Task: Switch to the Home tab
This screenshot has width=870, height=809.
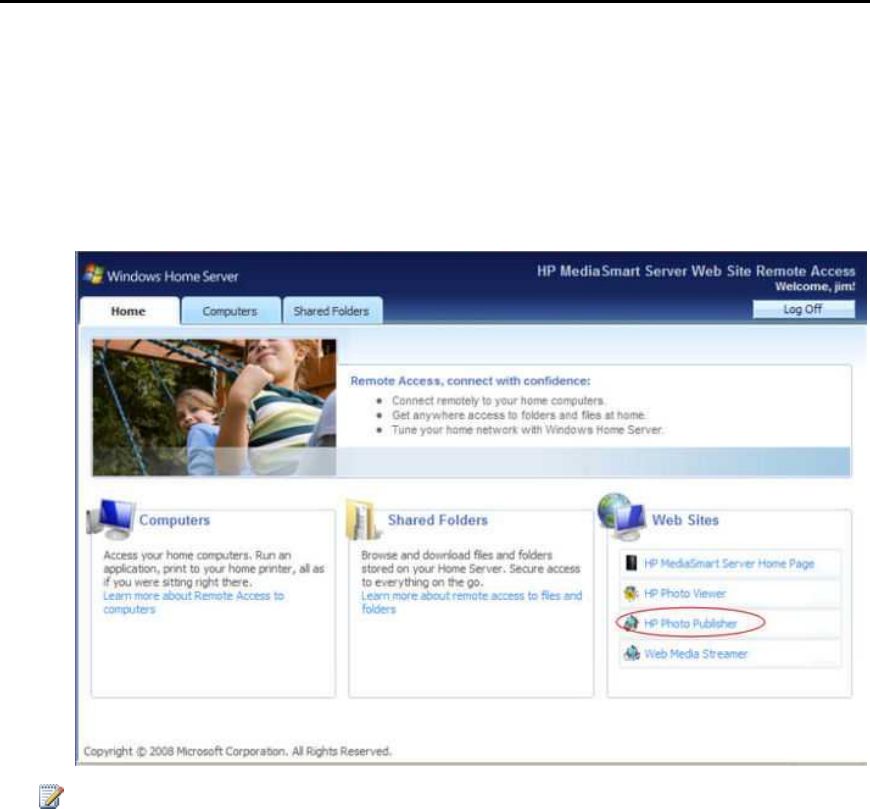Action: pyautogui.click(x=130, y=311)
